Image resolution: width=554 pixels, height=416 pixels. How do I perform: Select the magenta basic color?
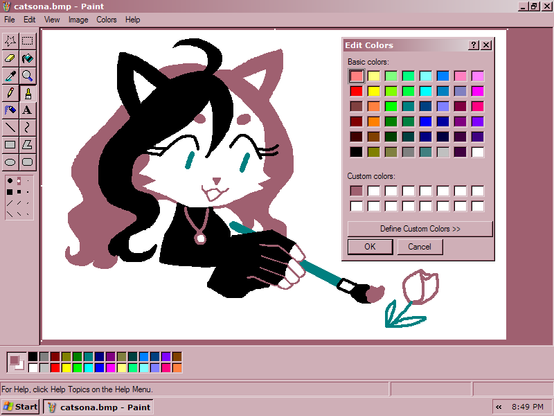477,91
